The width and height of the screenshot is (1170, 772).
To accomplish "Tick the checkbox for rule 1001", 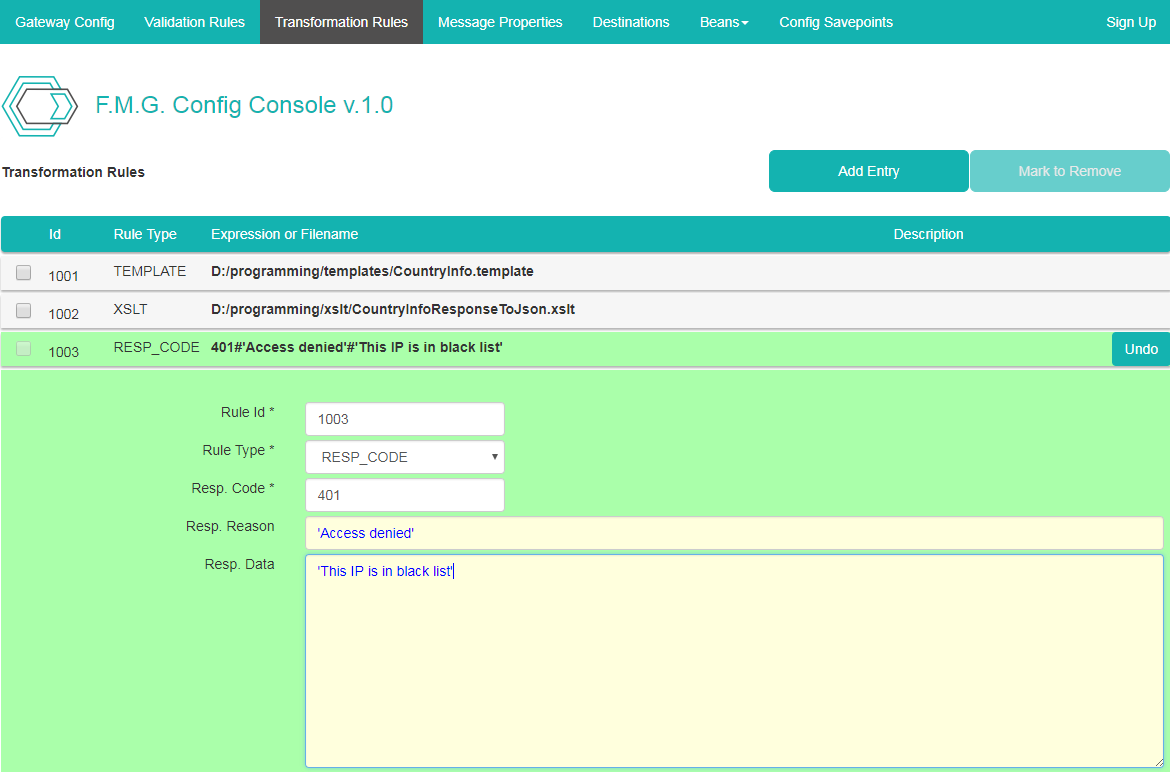I will [x=24, y=272].
